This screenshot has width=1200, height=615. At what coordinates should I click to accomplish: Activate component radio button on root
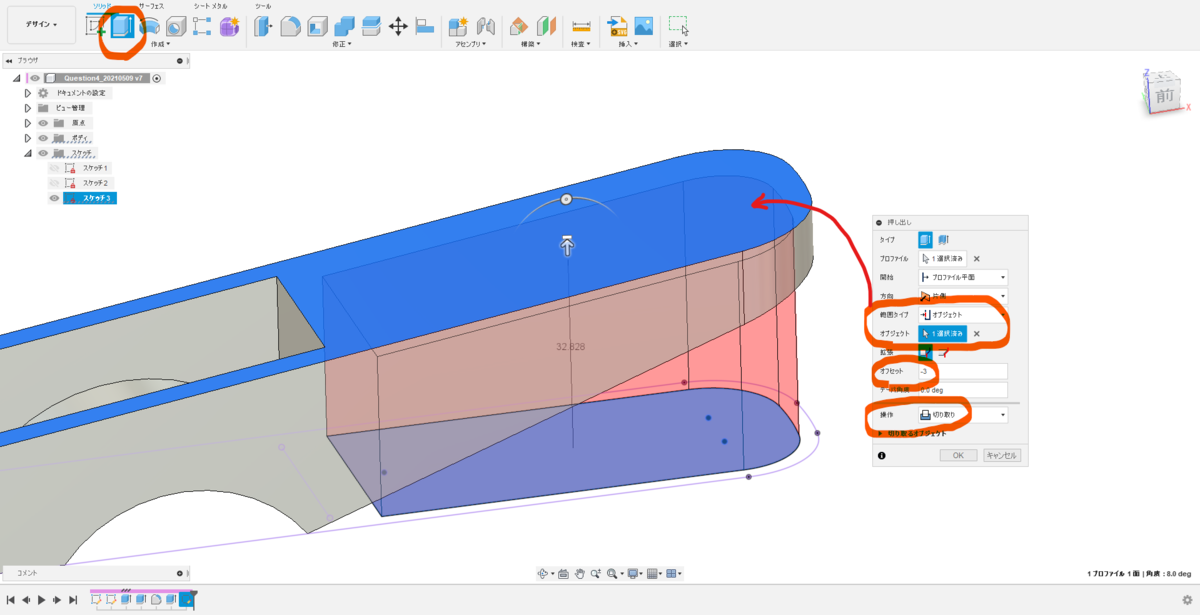(157, 78)
